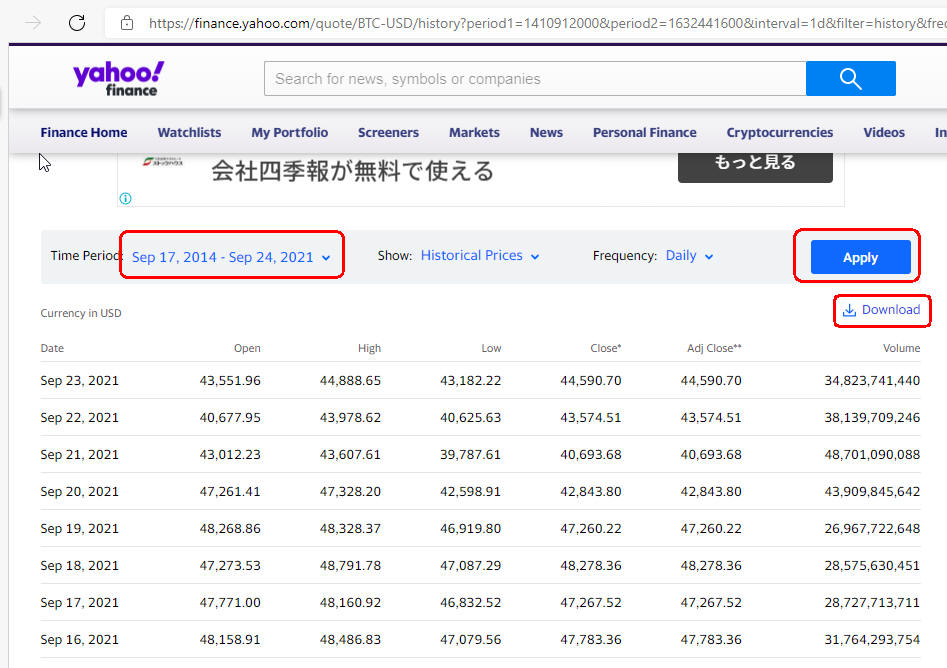Open Screeners menu item
The height and width of the screenshot is (668, 947).
pos(388,132)
